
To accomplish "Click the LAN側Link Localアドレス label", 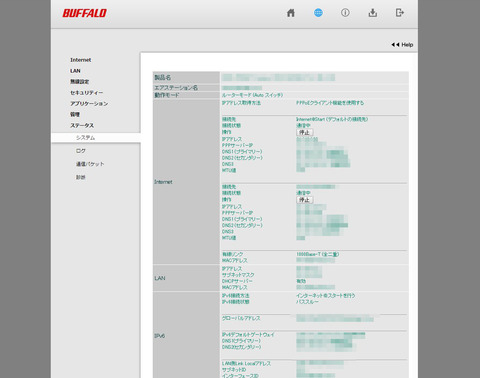I will 246,364.
